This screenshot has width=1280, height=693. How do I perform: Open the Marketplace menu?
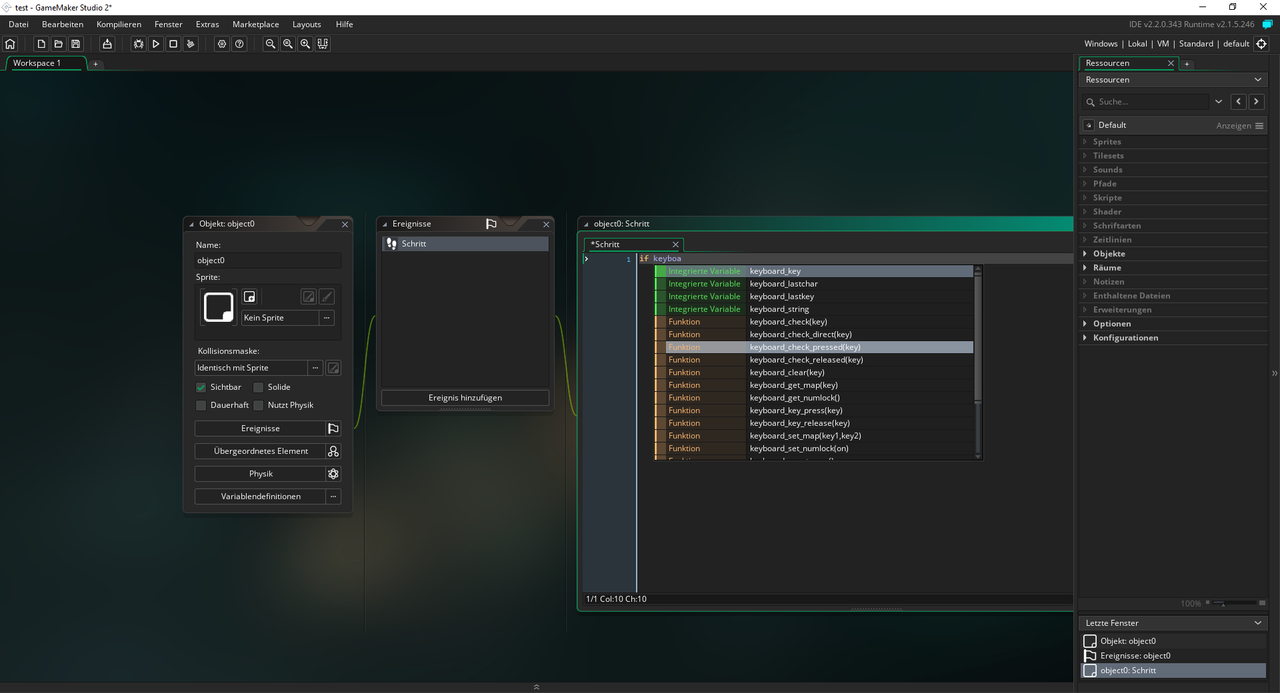255,24
